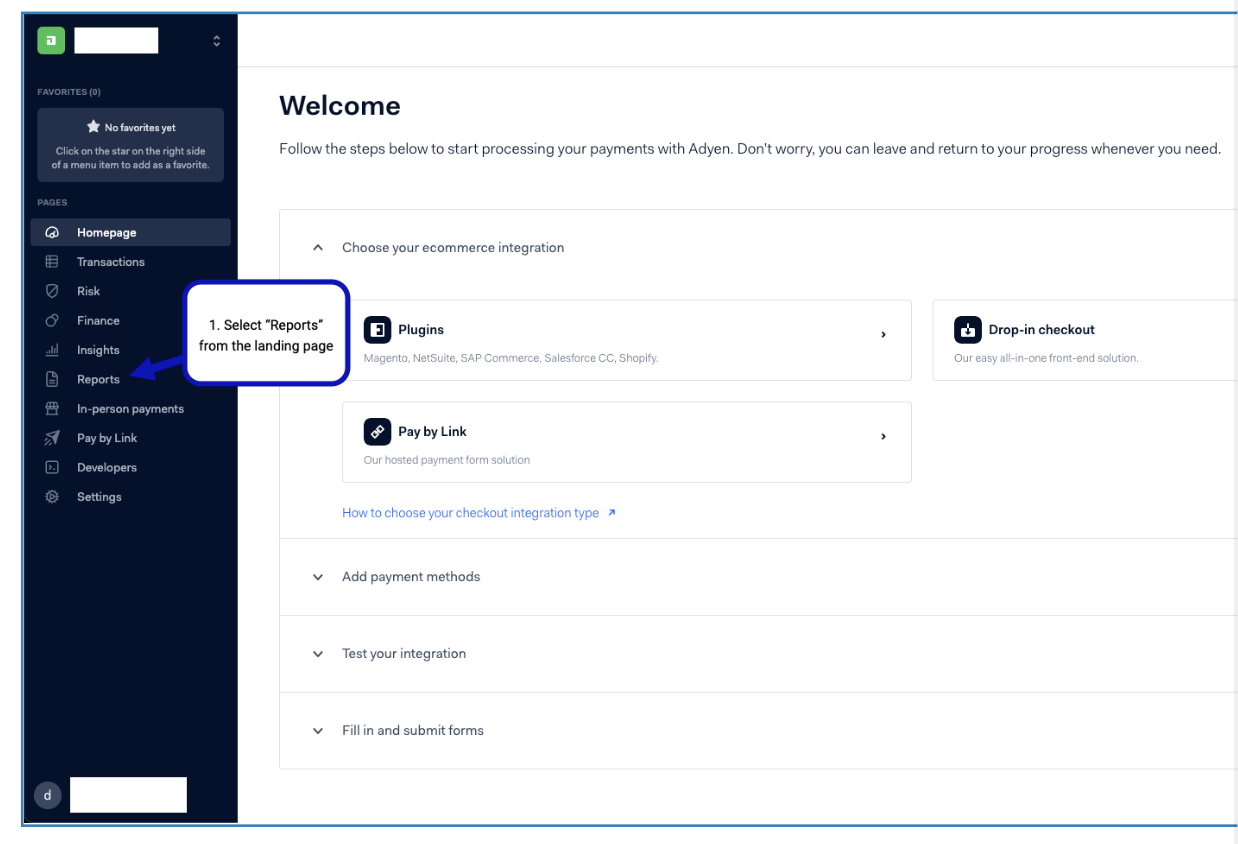Open the Homepage menu item
Image resolution: width=1238 pixels, height=844 pixels.
131,232
